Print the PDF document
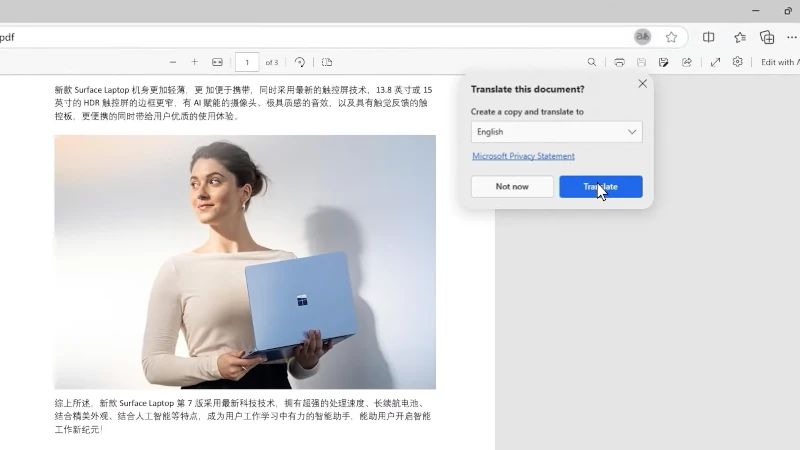The width and height of the screenshot is (800, 450). tap(619, 62)
